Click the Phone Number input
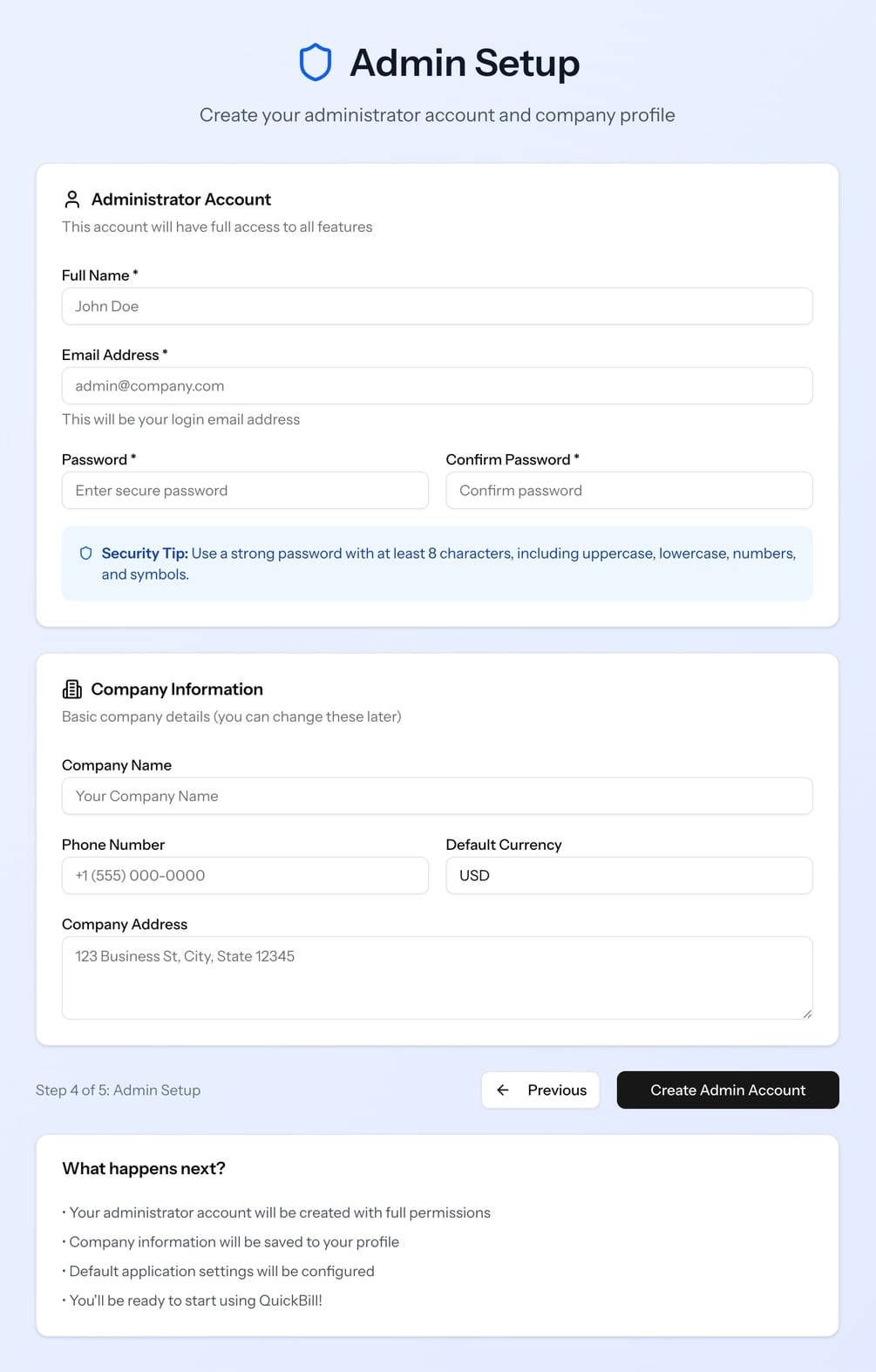Image resolution: width=876 pixels, height=1372 pixels. 245,875
